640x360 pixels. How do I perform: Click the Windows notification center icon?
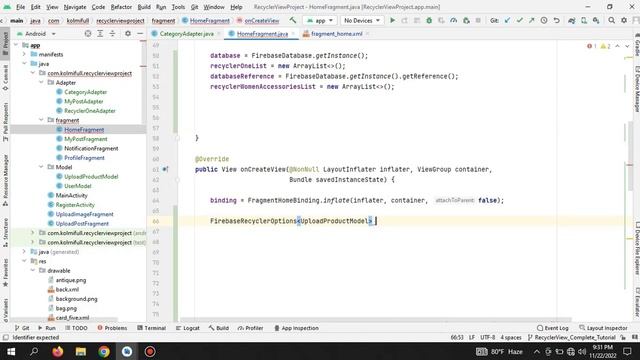627,351
